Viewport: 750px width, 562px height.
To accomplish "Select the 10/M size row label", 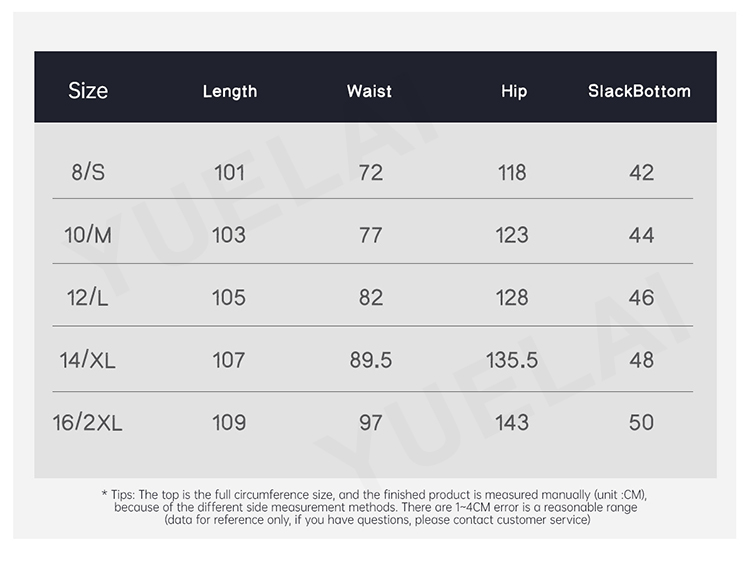I will [88, 235].
